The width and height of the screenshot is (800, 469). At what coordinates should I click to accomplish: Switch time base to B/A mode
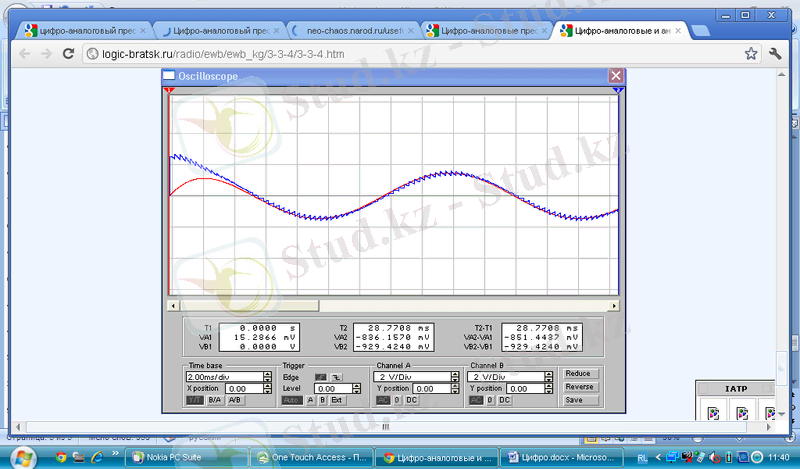[x=215, y=400]
